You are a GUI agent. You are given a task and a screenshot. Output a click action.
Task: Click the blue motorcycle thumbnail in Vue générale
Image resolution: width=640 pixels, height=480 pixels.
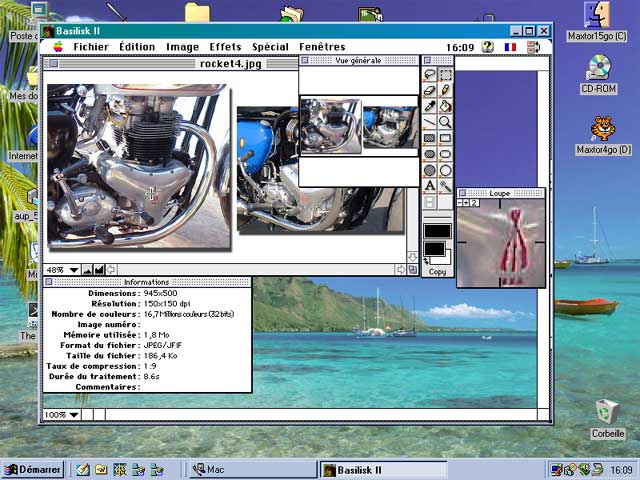(390, 127)
